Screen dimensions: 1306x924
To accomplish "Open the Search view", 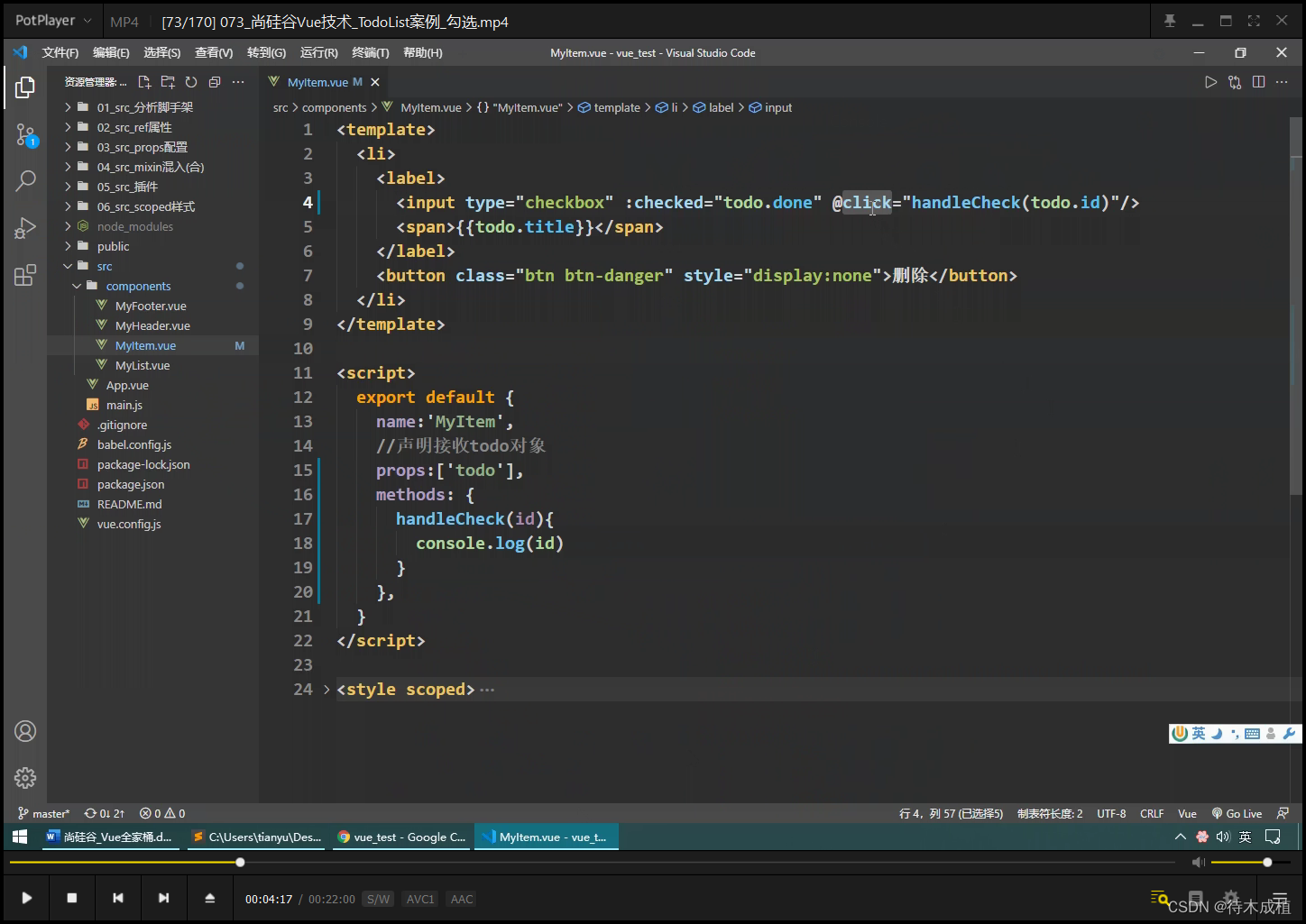I will tap(25, 181).
